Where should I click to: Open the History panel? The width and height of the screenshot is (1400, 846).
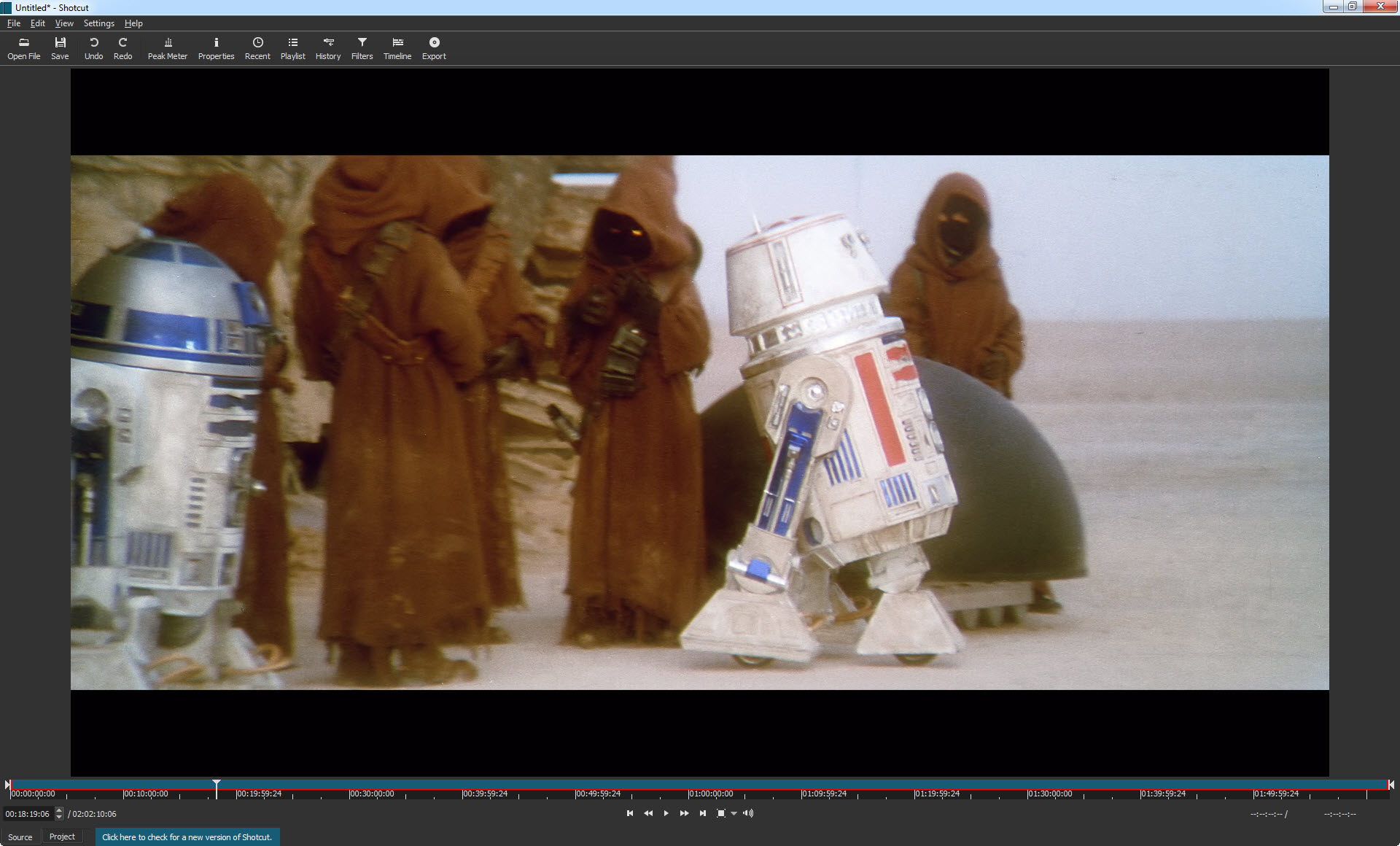(328, 48)
